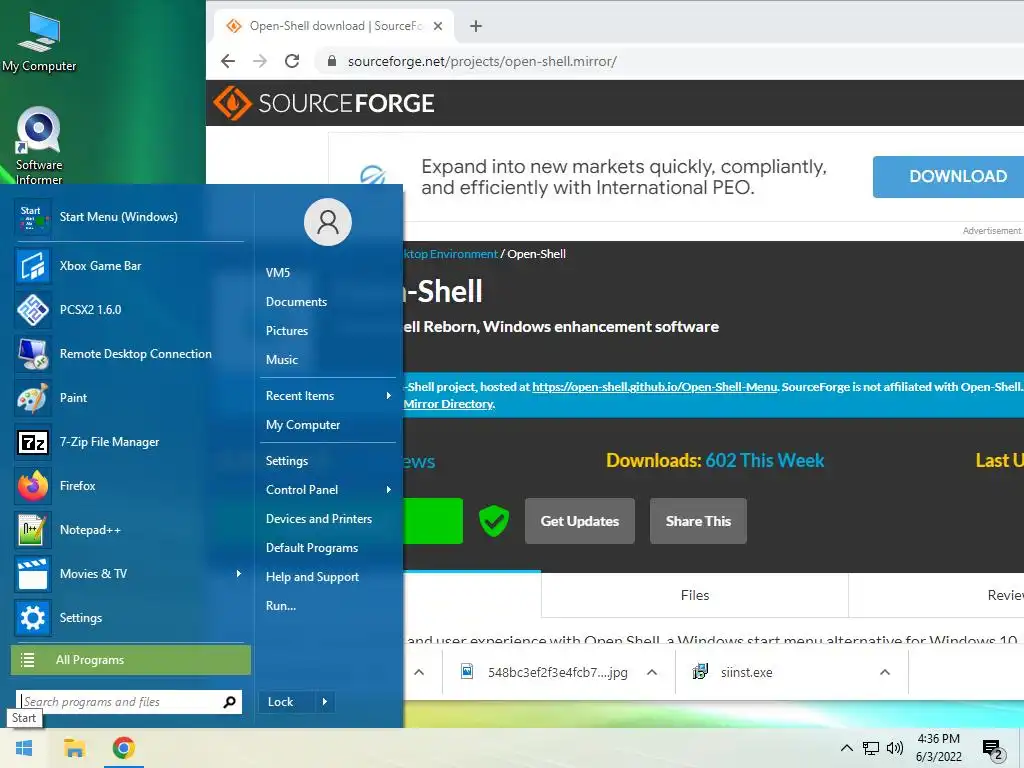The width and height of the screenshot is (1024, 768).
Task: Switch to the Files tab
Action: (695, 595)
